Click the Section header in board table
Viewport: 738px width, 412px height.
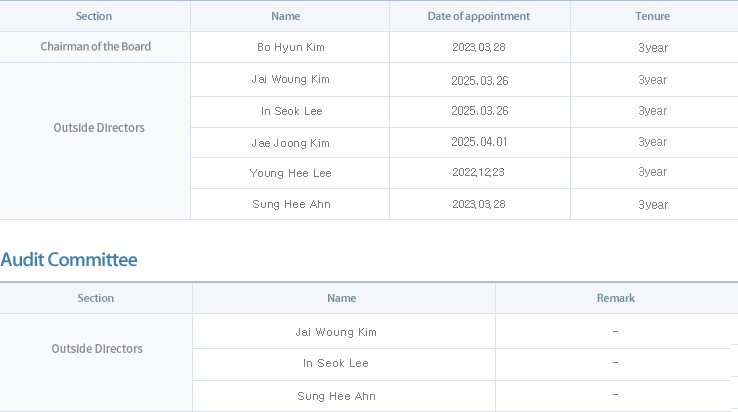[94, 16]
